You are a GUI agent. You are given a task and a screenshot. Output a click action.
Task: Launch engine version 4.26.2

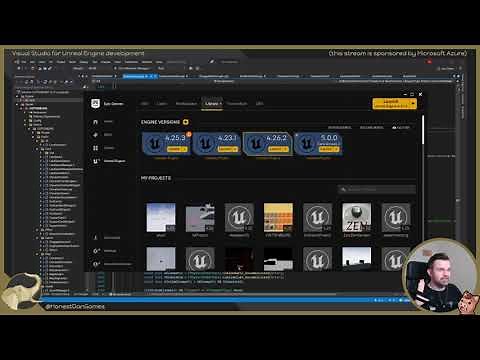point(275,149)
